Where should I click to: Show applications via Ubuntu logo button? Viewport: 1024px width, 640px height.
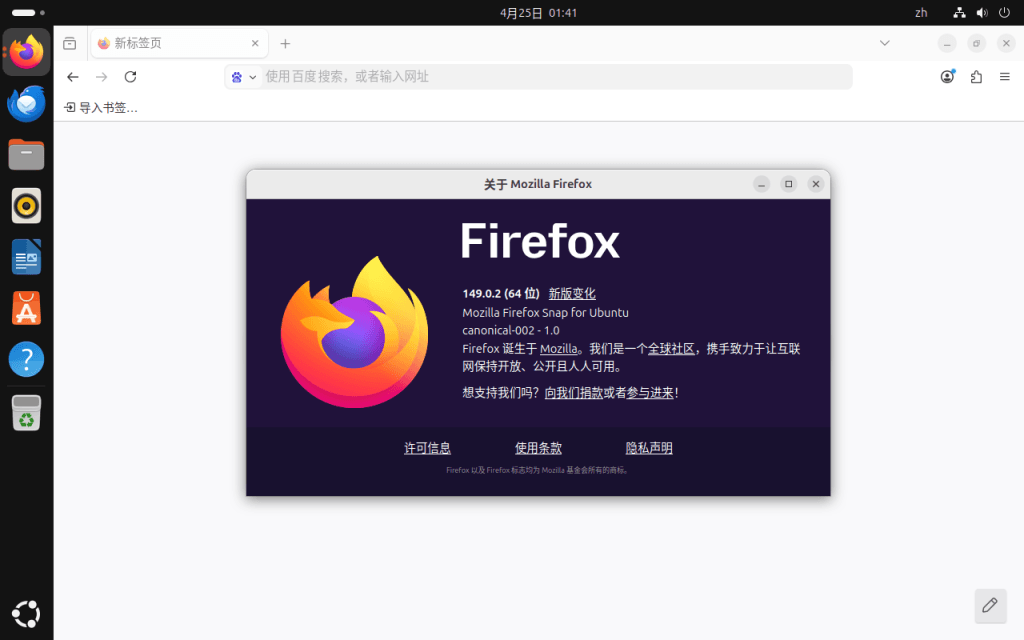tap(27, 613)
